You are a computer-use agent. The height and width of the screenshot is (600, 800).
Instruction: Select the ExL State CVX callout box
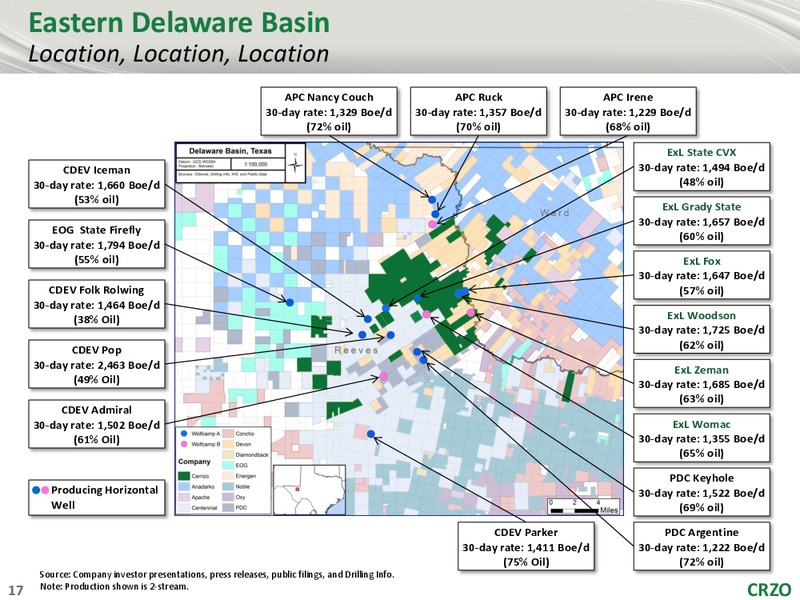[702, 167]
